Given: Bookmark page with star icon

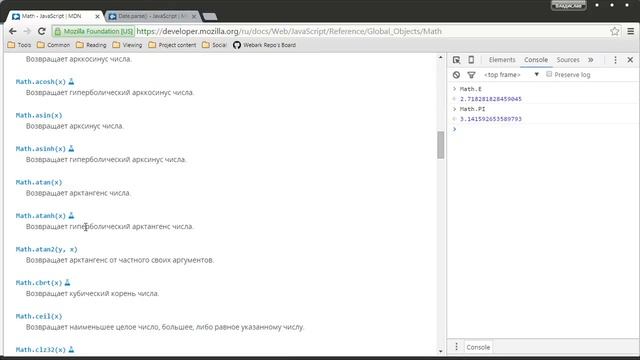Looking at the screenshot, I should 615,31.
